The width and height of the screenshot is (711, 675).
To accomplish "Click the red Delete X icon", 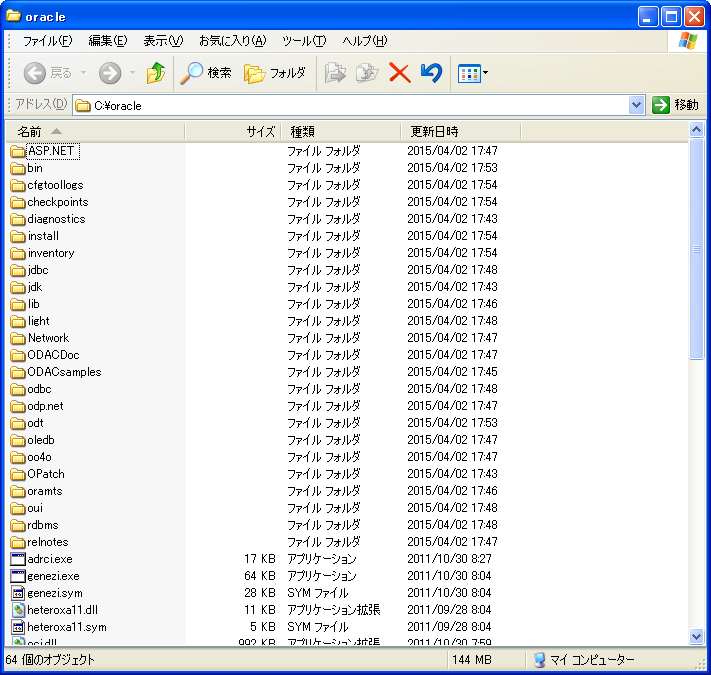I will [399, 73].
